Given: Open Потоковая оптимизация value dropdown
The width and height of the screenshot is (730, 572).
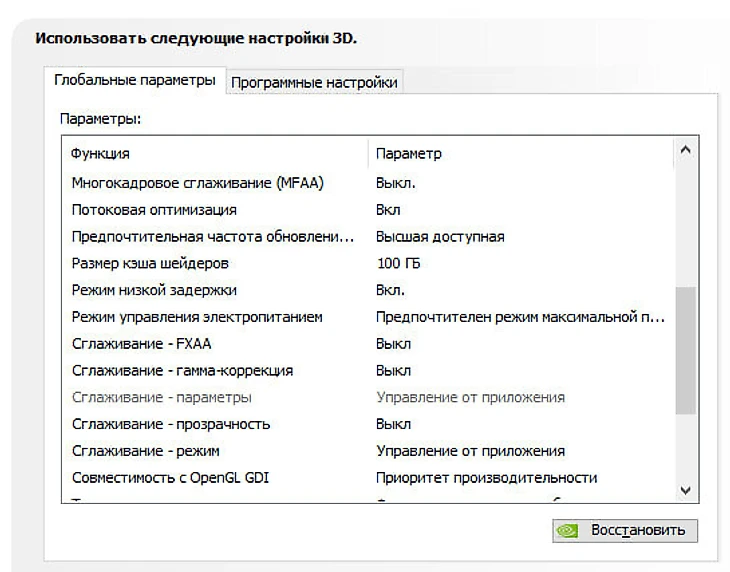Looking at the screenshot, I should click(388, 210).
